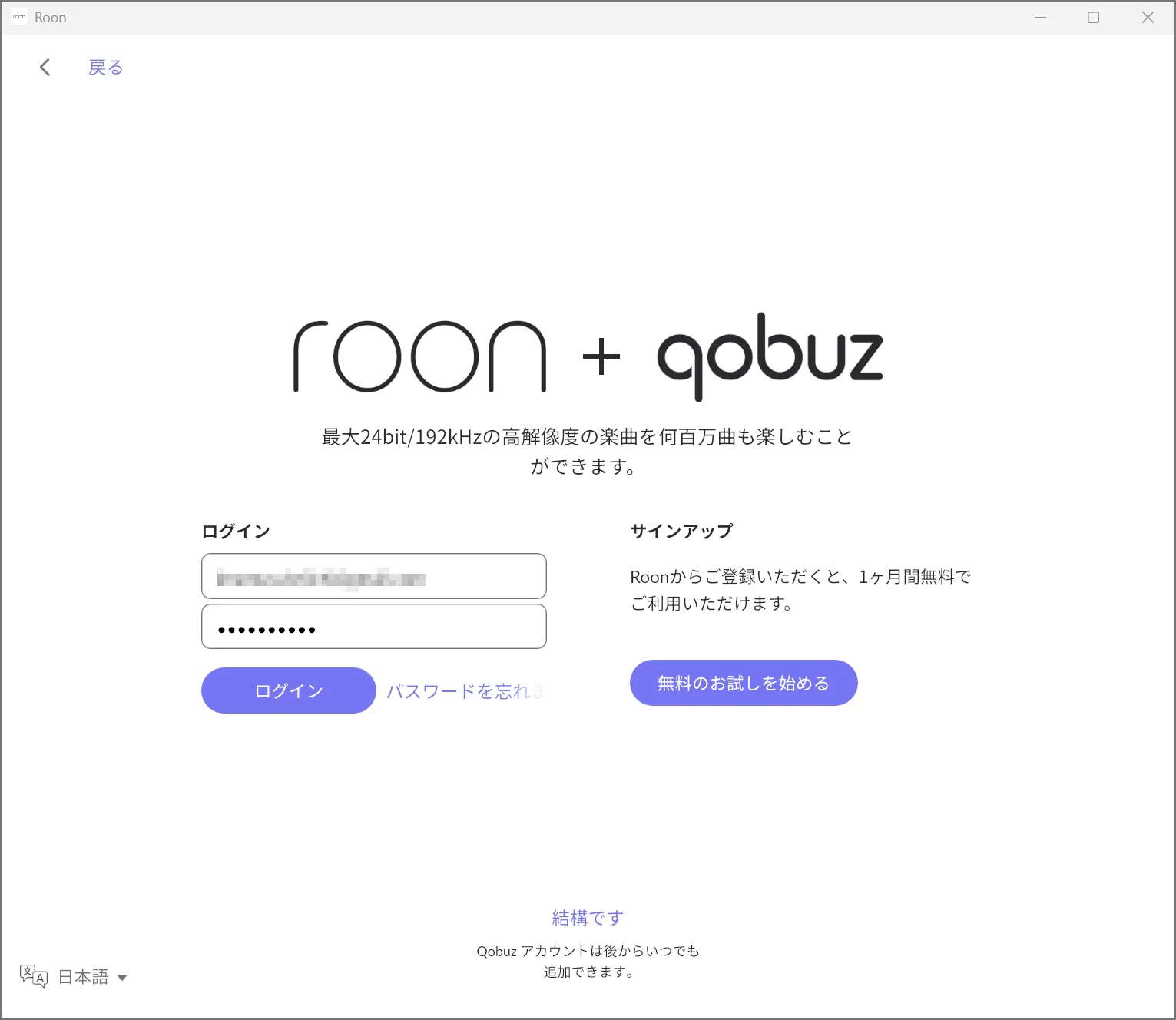Click the Roon title bar text
The height and width of the screenshot is (1020, 1176).
pyautogui.click(x=51, y=18)
